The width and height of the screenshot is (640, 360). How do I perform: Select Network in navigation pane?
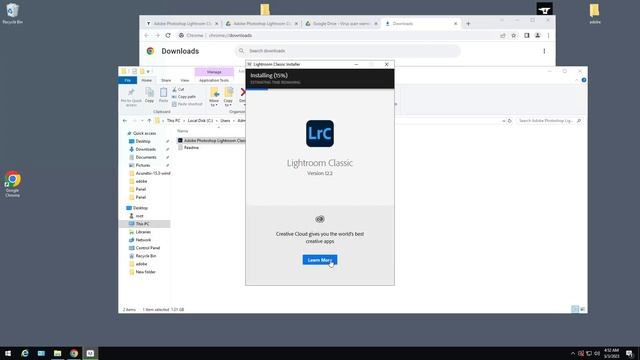coord(143,240)
